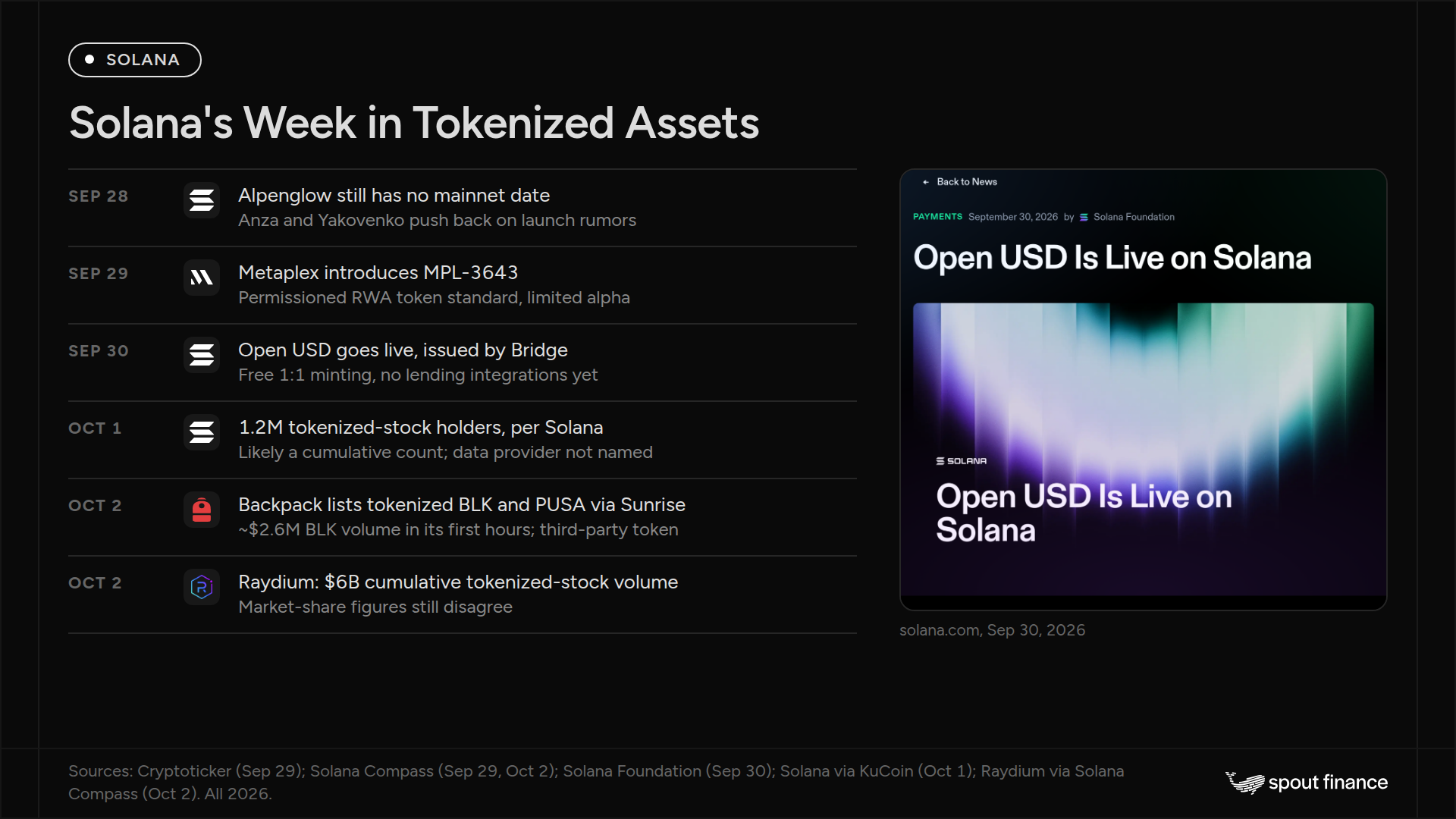Click the spout finance logo
Image resolution: width=1456 pixels, height=819 pixels.
(1307, 783)
